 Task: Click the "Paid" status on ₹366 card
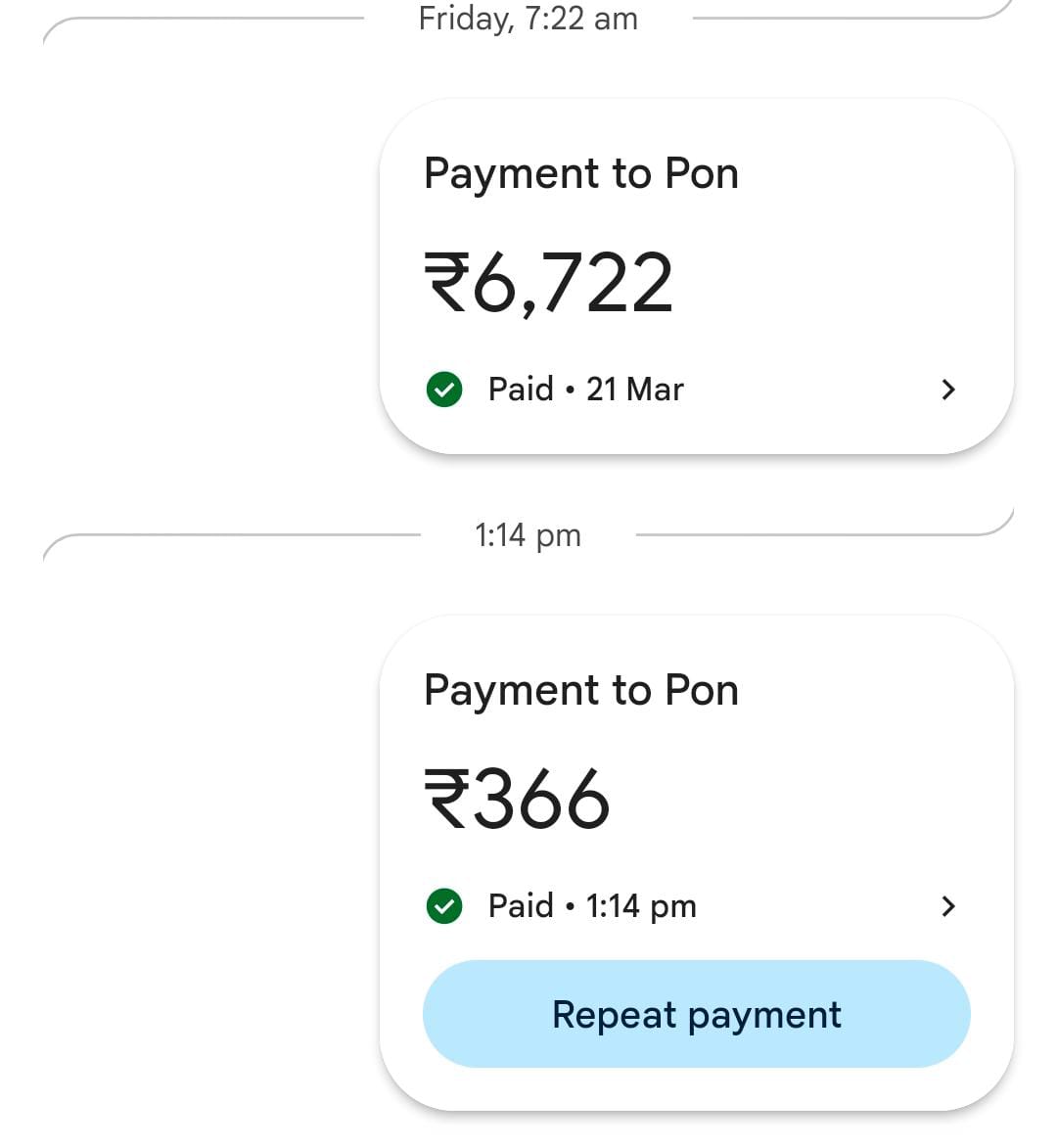click(521, 906)
